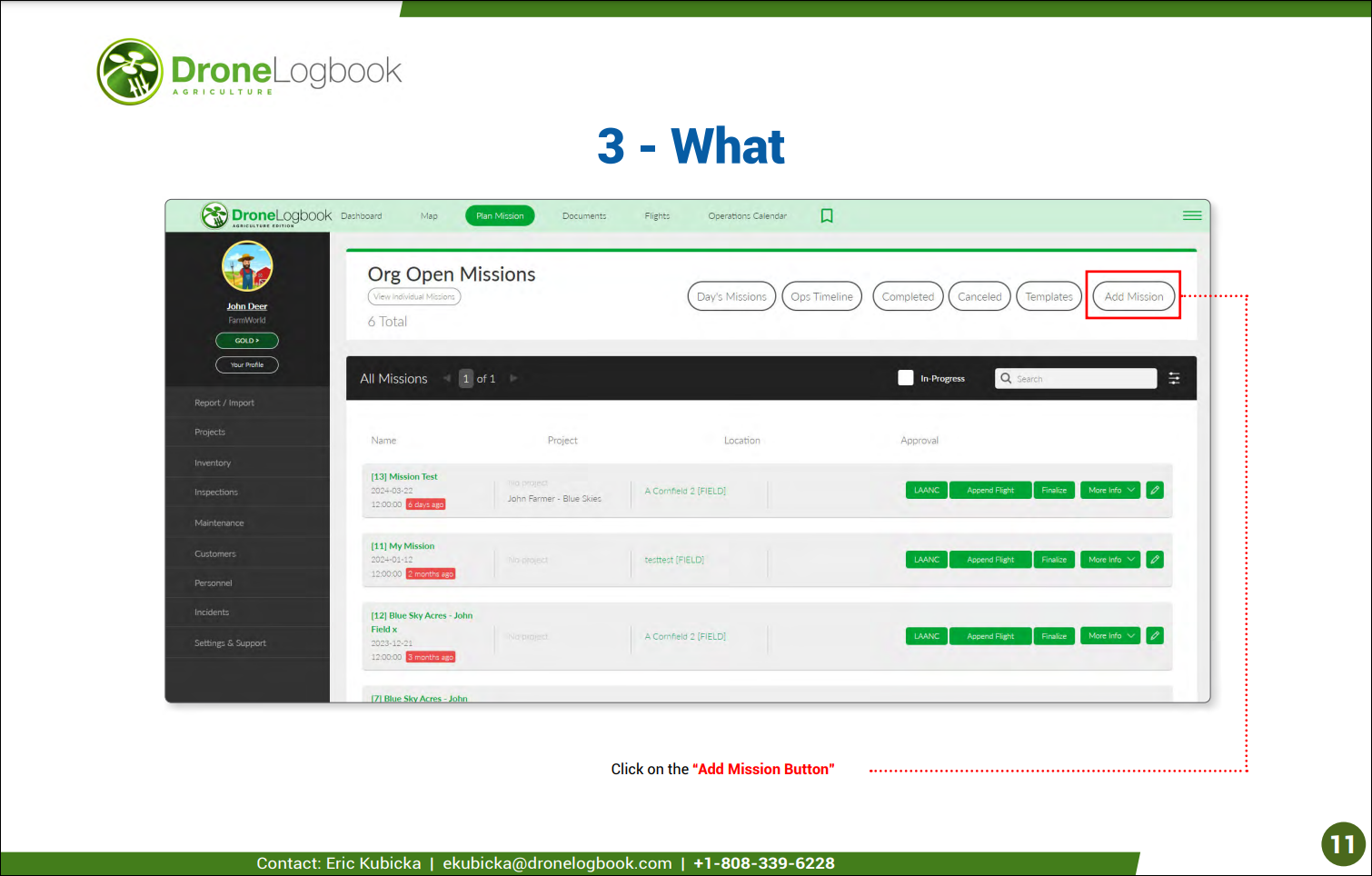Go to previous page arrow in All Missions
Screen dimensions: 1372x876
pyautogui.click(x=446, y=378)
